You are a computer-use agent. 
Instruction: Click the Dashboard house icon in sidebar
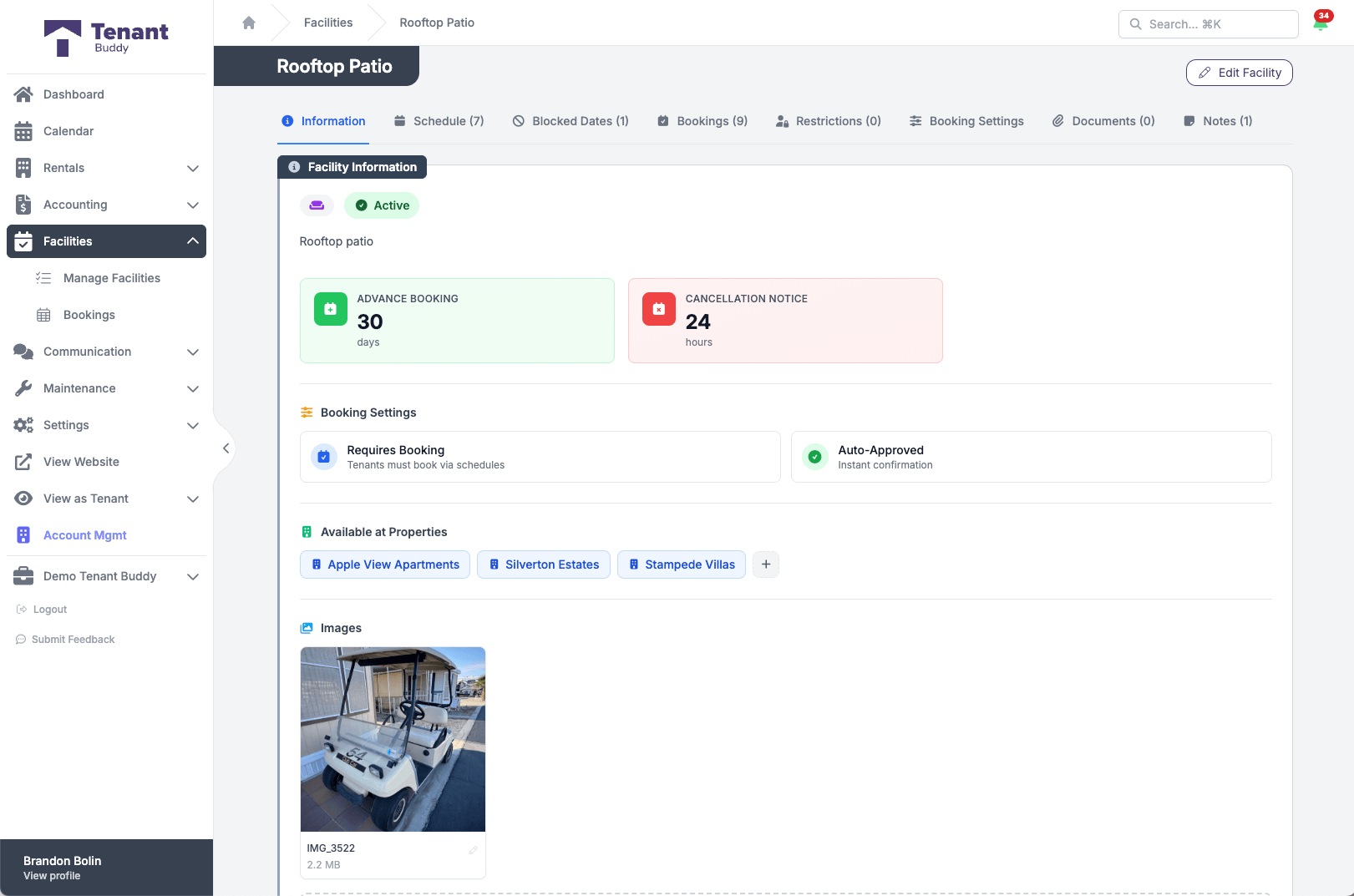(23, 94)
